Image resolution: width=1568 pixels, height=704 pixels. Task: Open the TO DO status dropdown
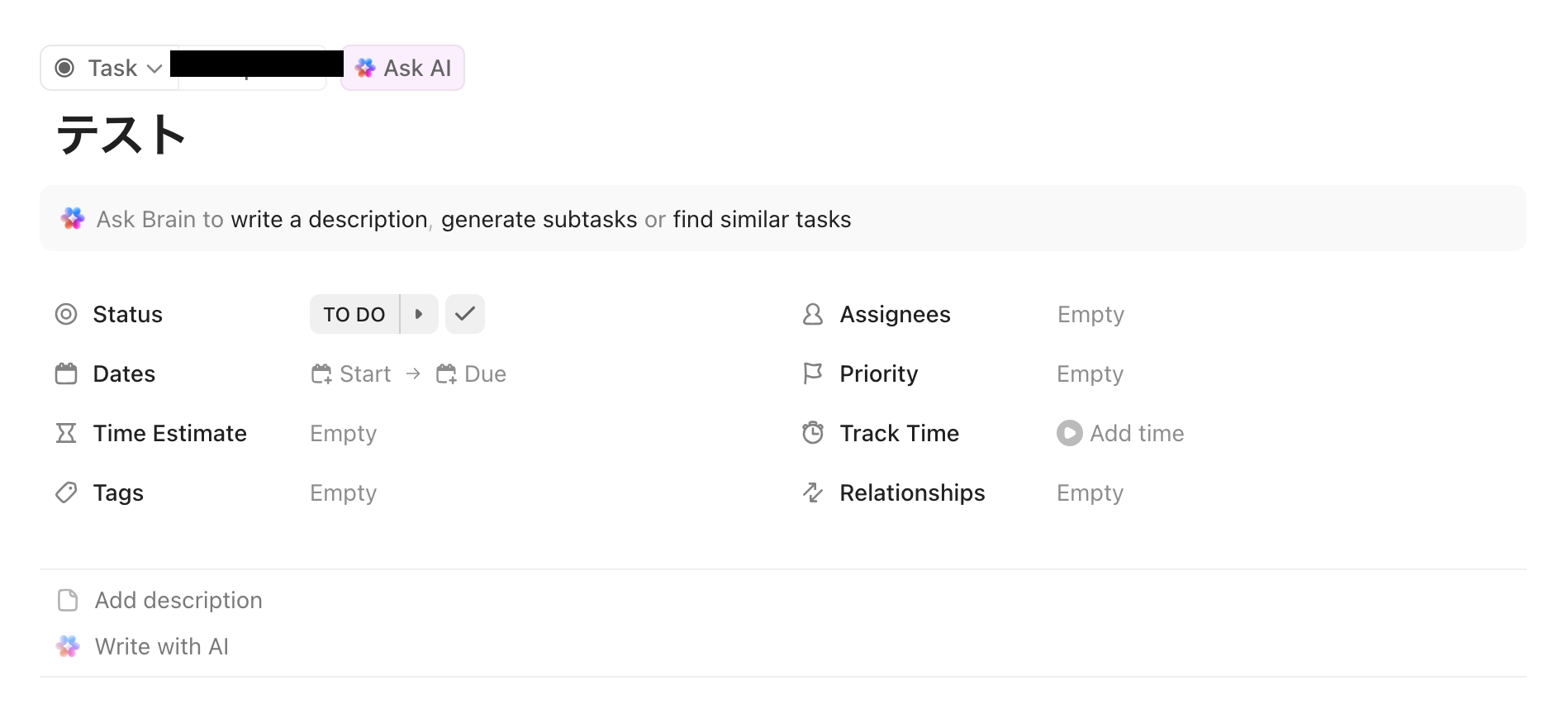tap(354, 314)
